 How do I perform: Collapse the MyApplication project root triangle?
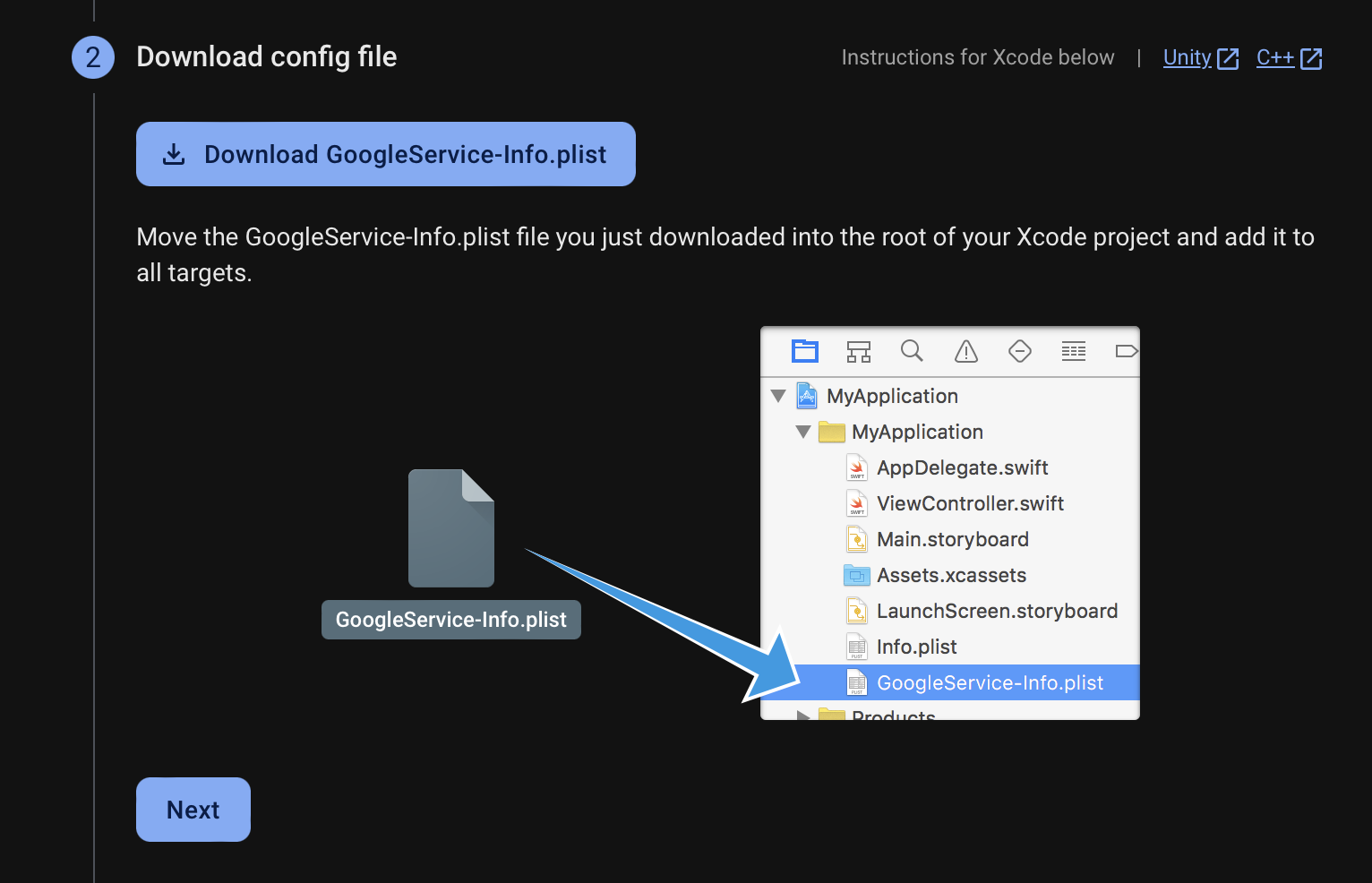point(778,396)
